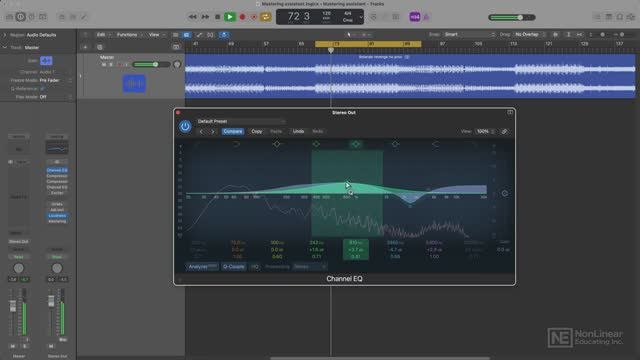The height and width of the screenshot is (360, 640).
Task: Open the Flex Mode Off dropdown
Action: (x=55, y=97)
